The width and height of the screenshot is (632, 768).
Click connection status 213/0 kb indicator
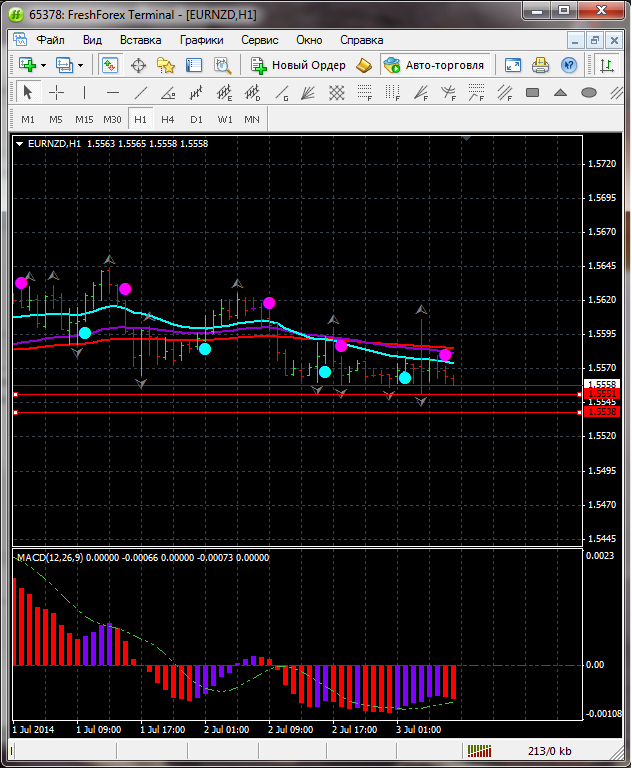pyautogui.click(x=550, y=751)
